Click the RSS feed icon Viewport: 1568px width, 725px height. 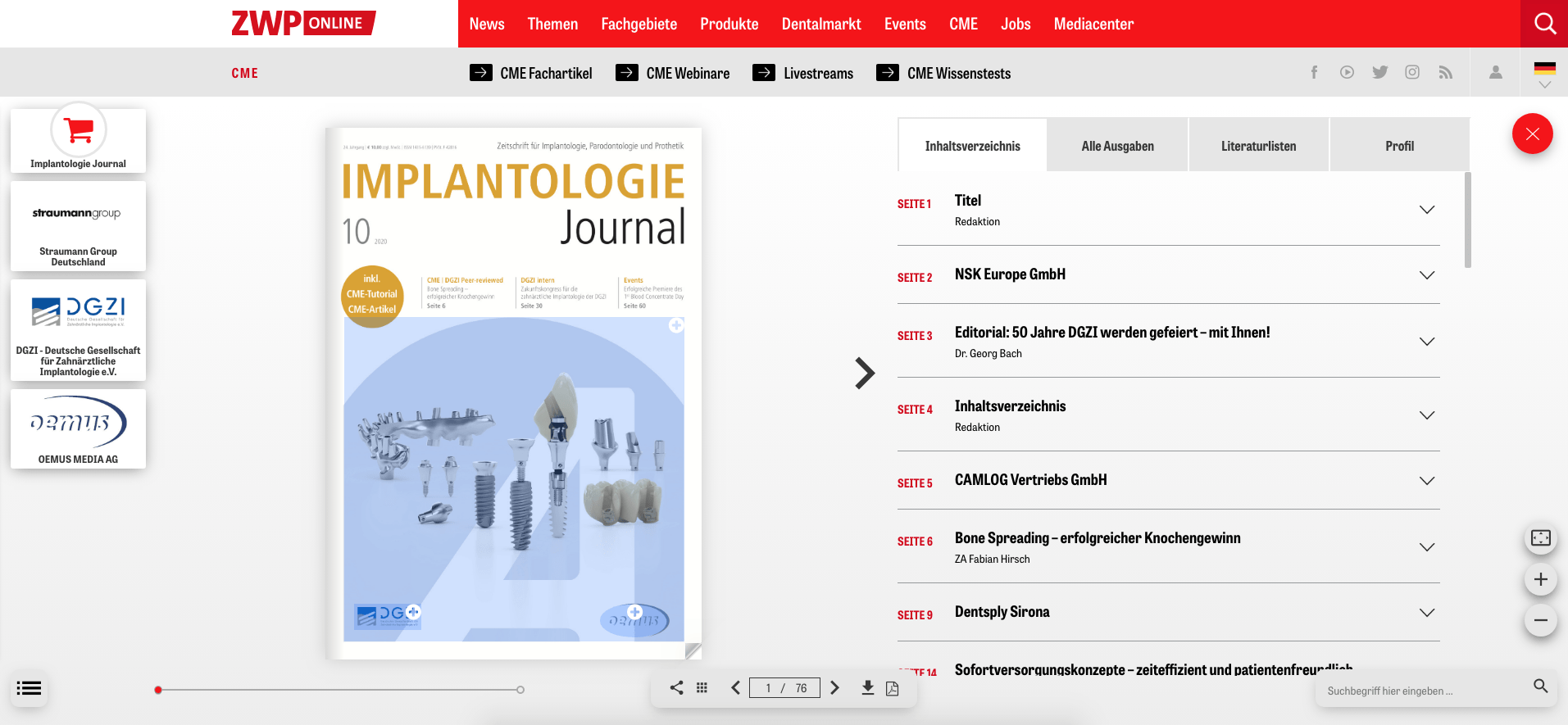[1445, 72]
